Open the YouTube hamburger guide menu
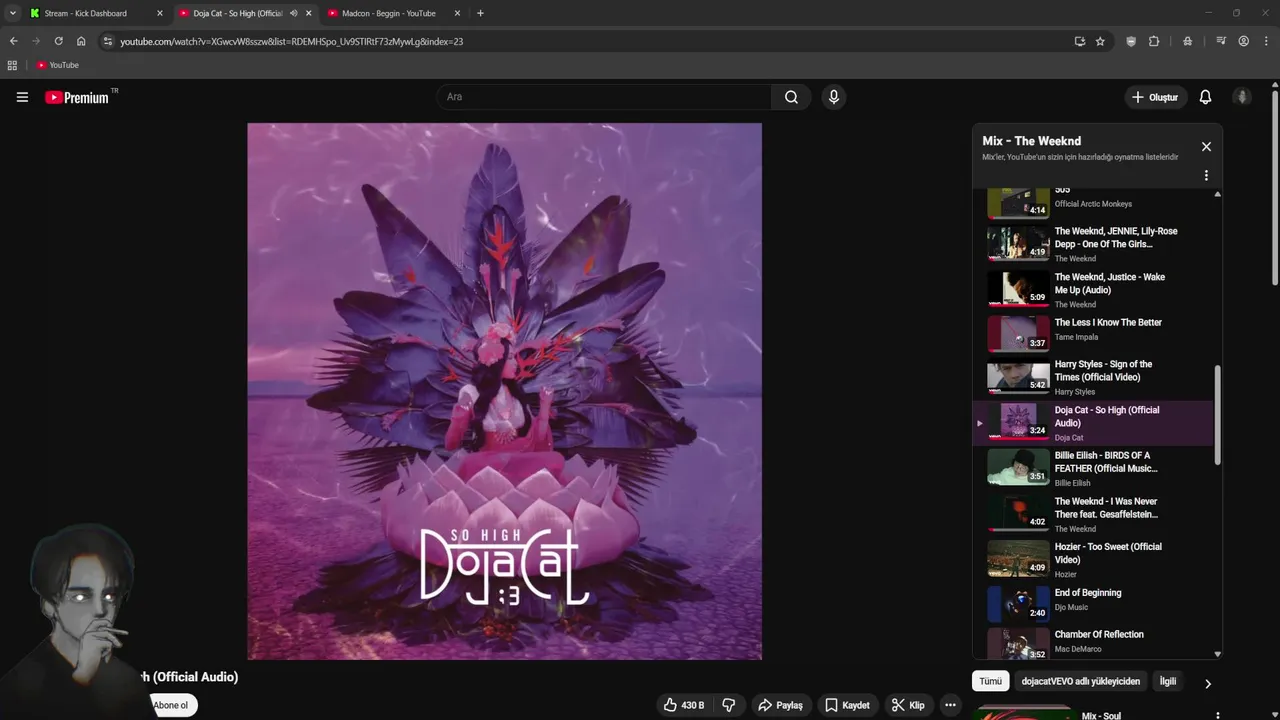 (22, 97)
